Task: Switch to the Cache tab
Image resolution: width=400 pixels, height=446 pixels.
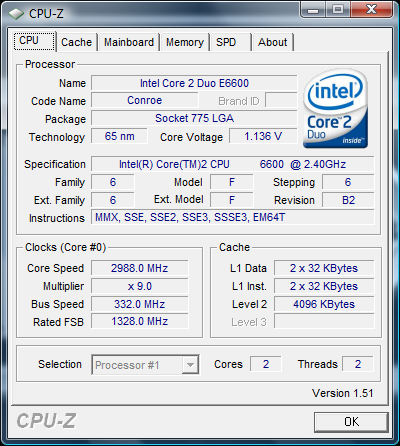Action: pyautogui.click(x=76, y=42)
